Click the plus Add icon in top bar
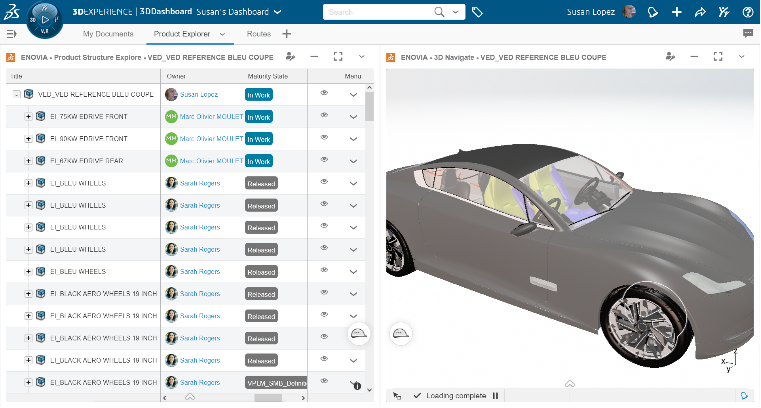This screenshot has height=408, width=761. point(677,13)
